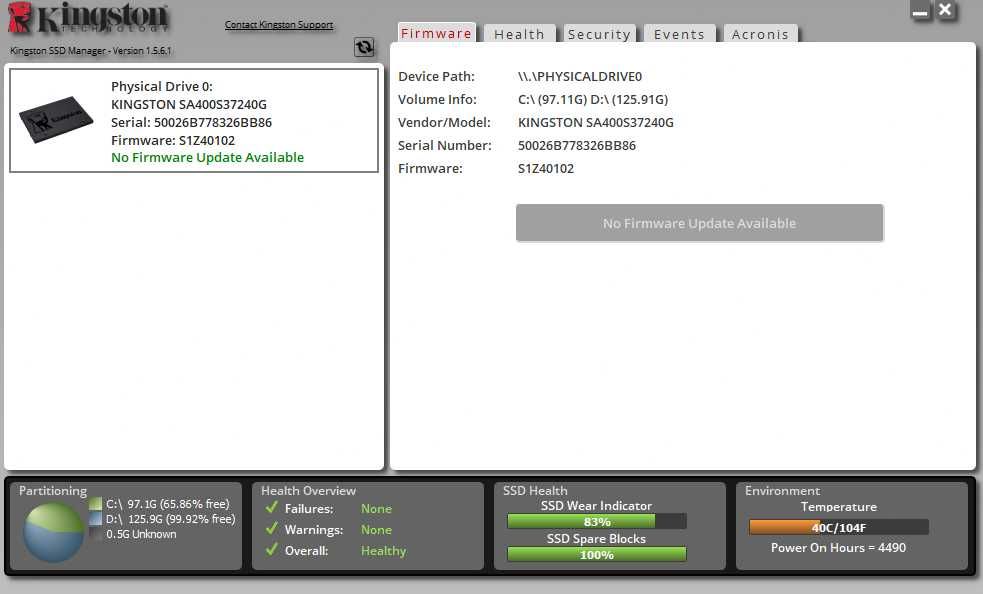Select the SSD drive thumbnail image
Screen dimensions: 983x594
[x=56, y=119]
